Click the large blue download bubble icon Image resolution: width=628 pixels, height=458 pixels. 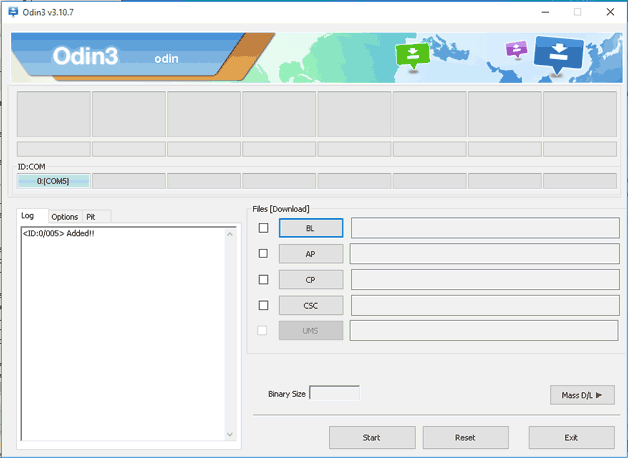[x=558, y=55]
